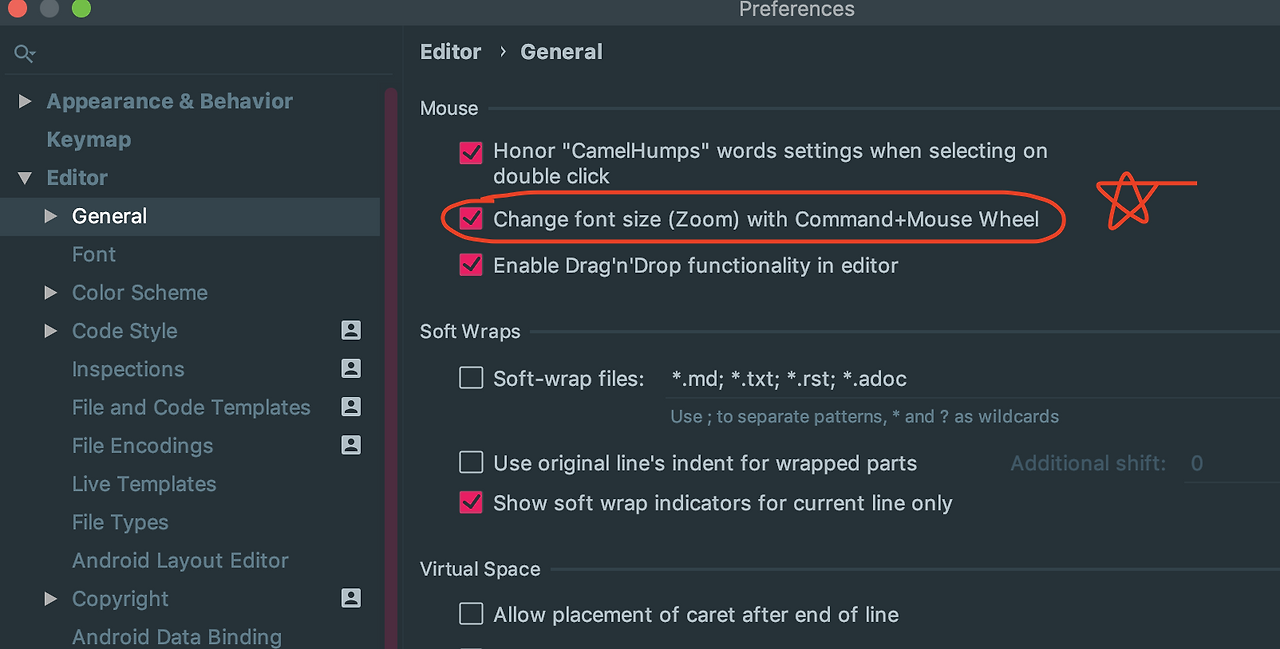Expand the General subsection arrow
The height and width of the screenshot is (649, 1280).
[51, 216]
